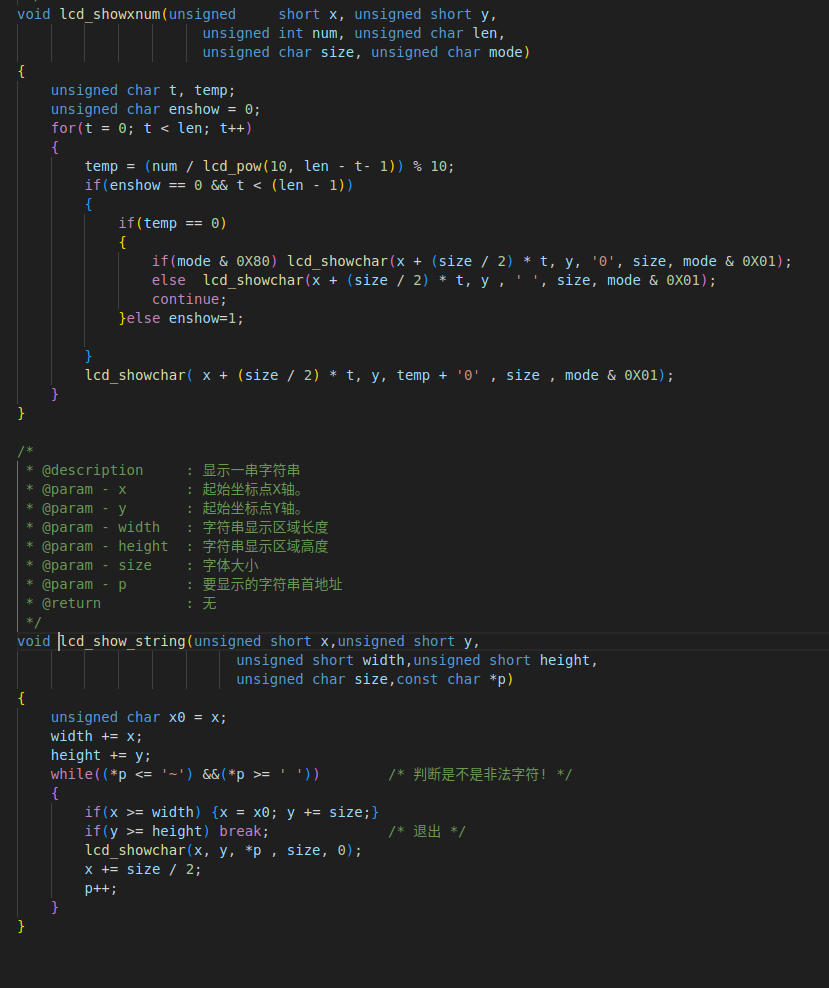The image size is (829, 988).
Task: Click the 'unsigned char t, temp;' declaration
Action: (143, 90)
